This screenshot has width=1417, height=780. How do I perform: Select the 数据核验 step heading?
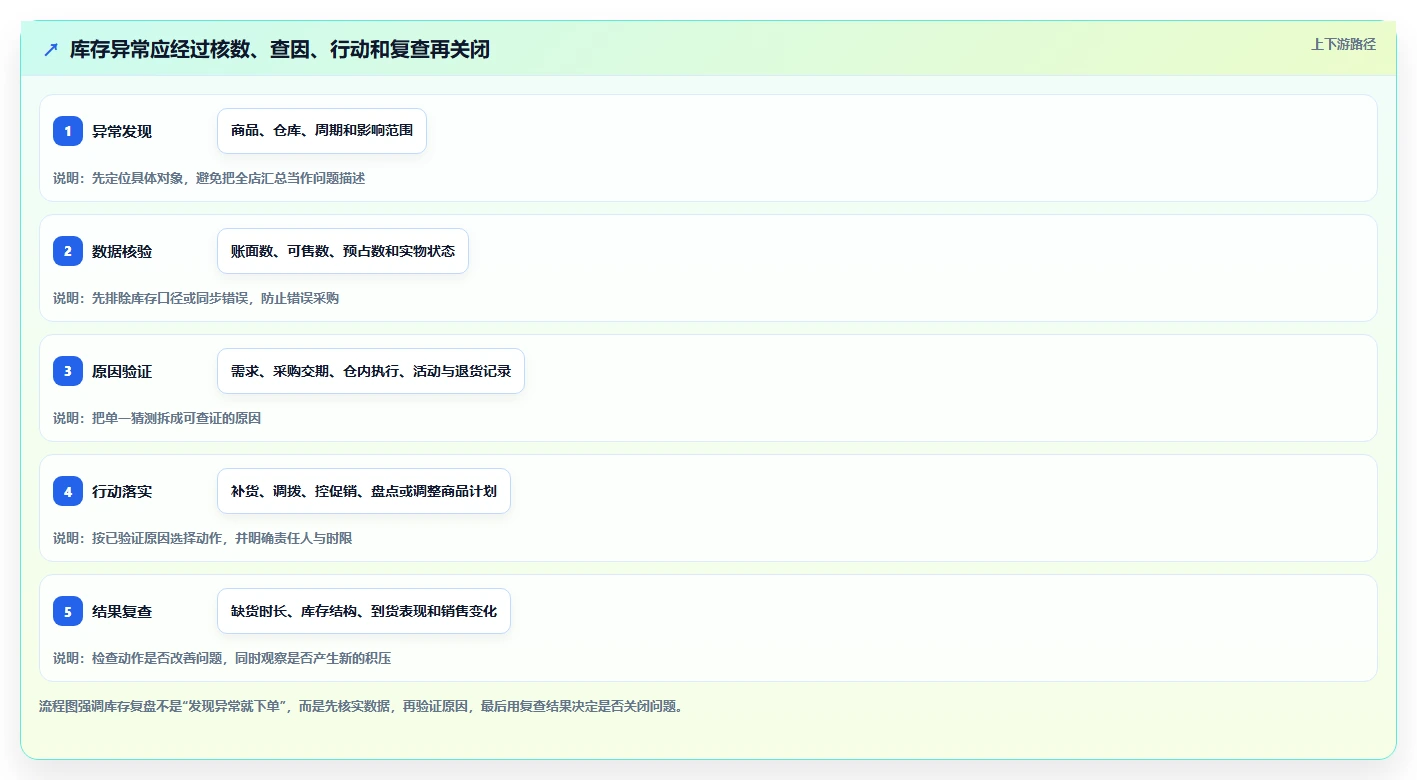[x=122, y=251]
